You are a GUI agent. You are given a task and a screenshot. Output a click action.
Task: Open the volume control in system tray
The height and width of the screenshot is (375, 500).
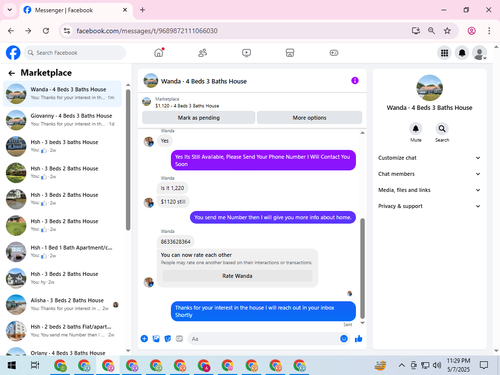[437, 365]
